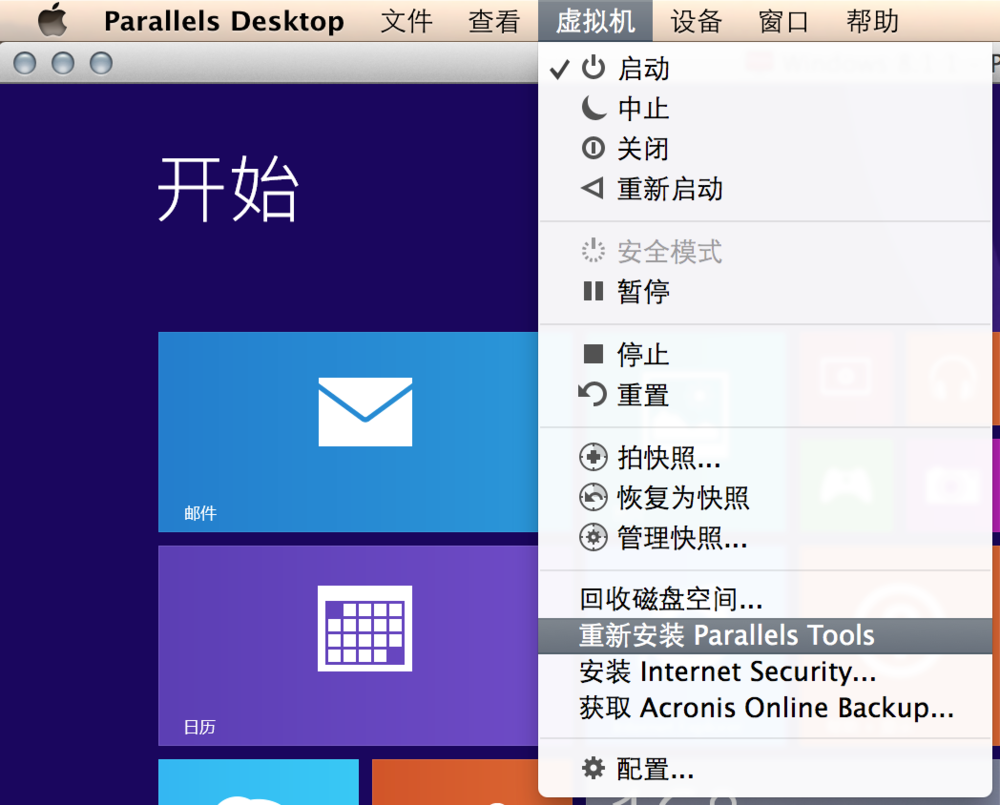1000x805 pixels.
Task: Click the shutdown icon beside 关闭
Action: coord(593,149)
